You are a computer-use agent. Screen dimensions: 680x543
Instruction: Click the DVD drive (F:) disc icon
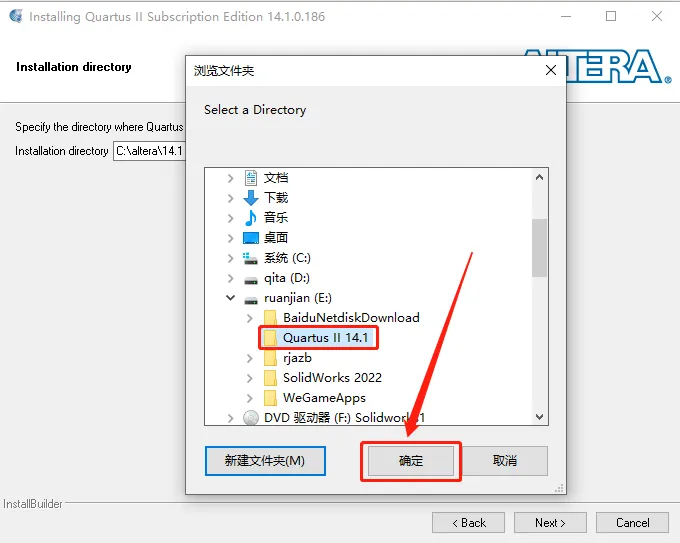tap(251, 418)
